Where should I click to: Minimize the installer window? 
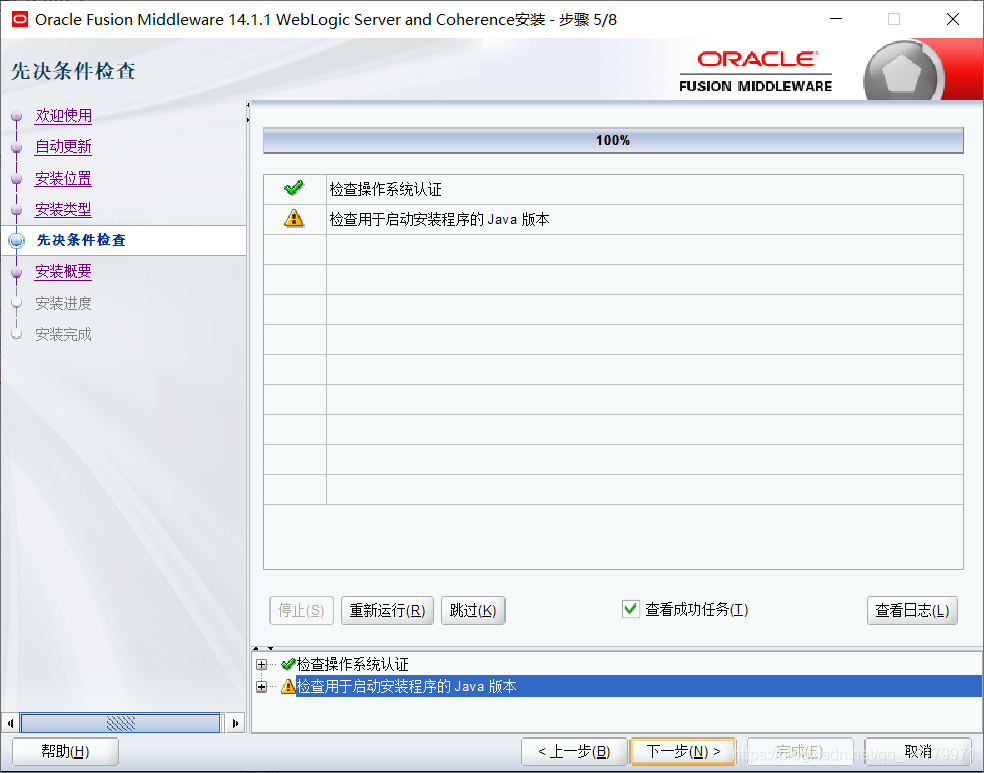(x=836, y=19)
